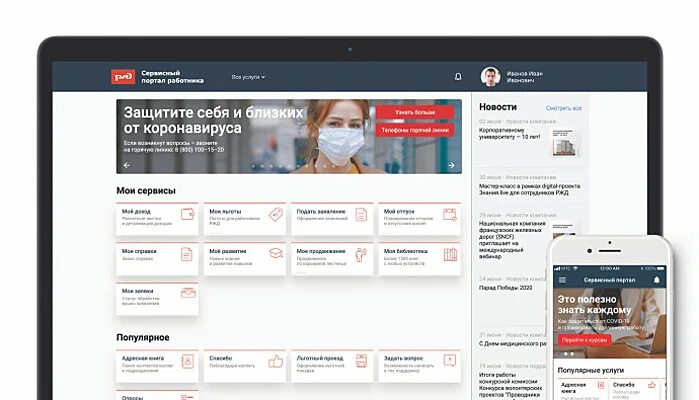Open Моя библиотека books icon card
This screenshot has width=699, height=400.
tap(419, 259)
